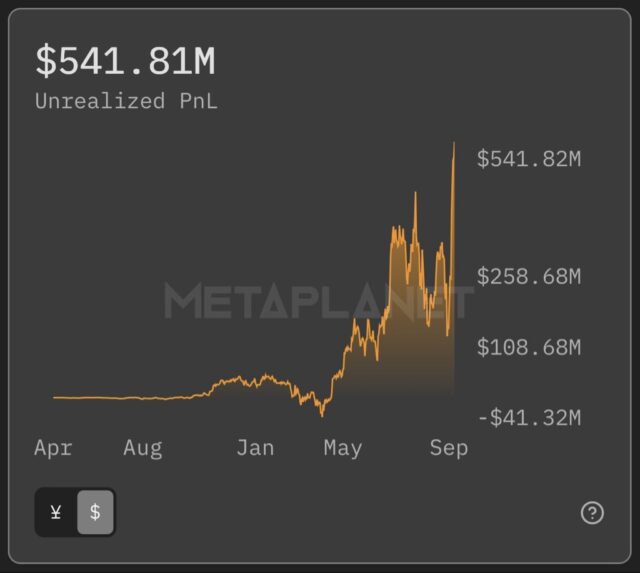Click the Apr label on the x-axis
This screenshot has height=573, width=640.
coord(53,448)
